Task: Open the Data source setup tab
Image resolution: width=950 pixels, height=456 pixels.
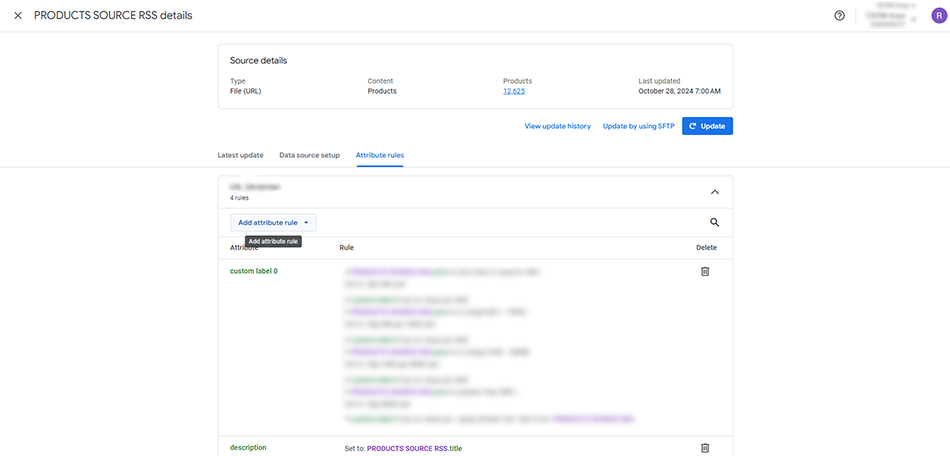Action: 309,155
